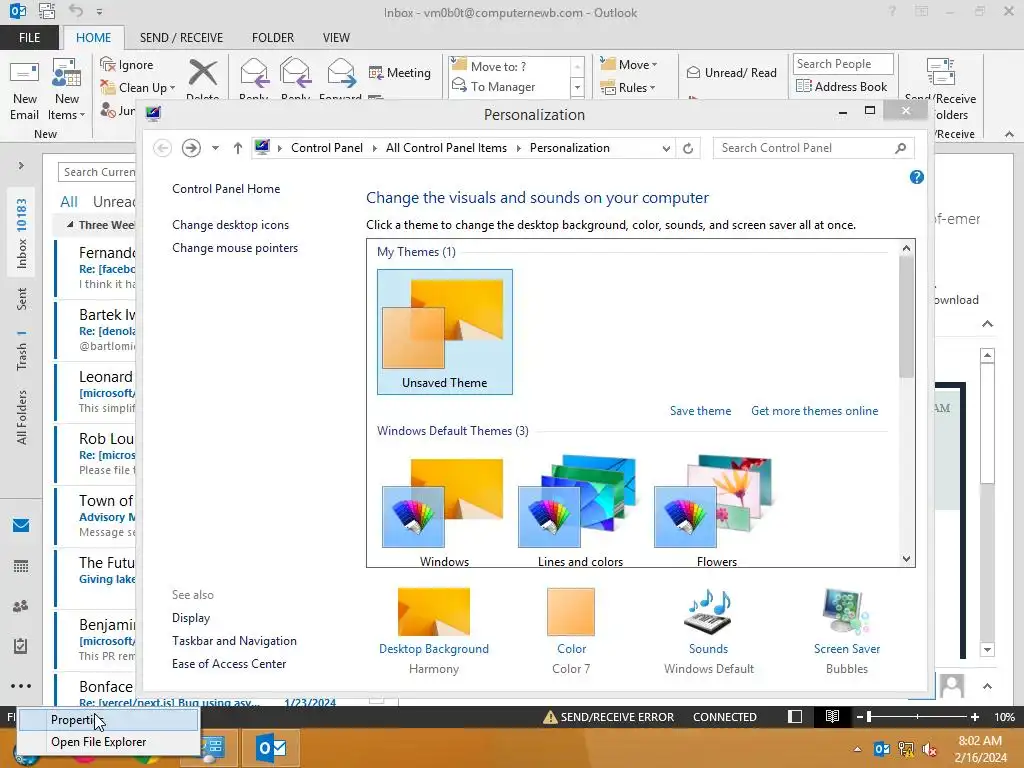The image size is (1024, 768).
Task: Click the Unread filter in message list
Action: (x=114, y=202)
